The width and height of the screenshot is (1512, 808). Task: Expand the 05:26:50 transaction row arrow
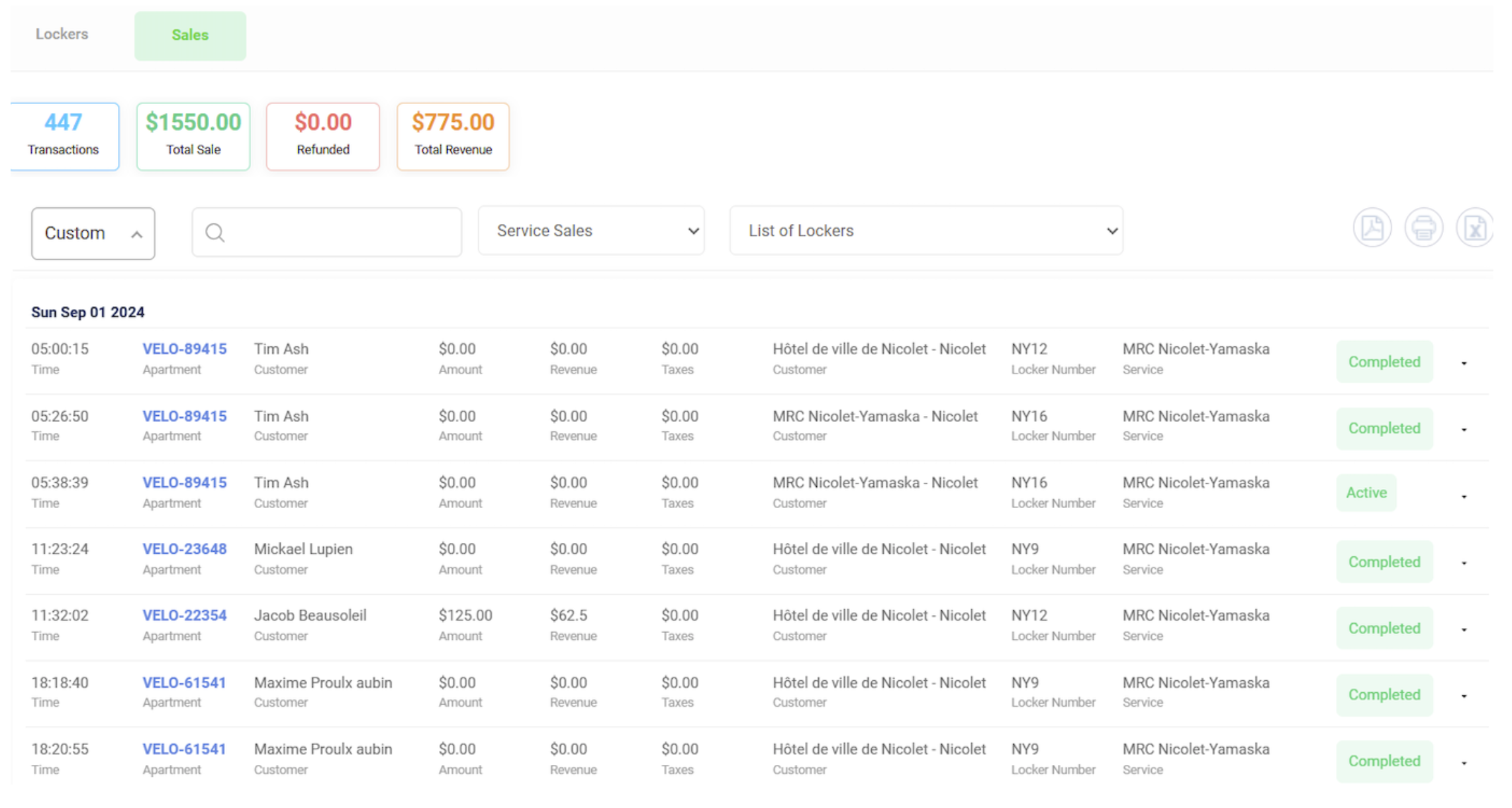tap(1464, 430)
